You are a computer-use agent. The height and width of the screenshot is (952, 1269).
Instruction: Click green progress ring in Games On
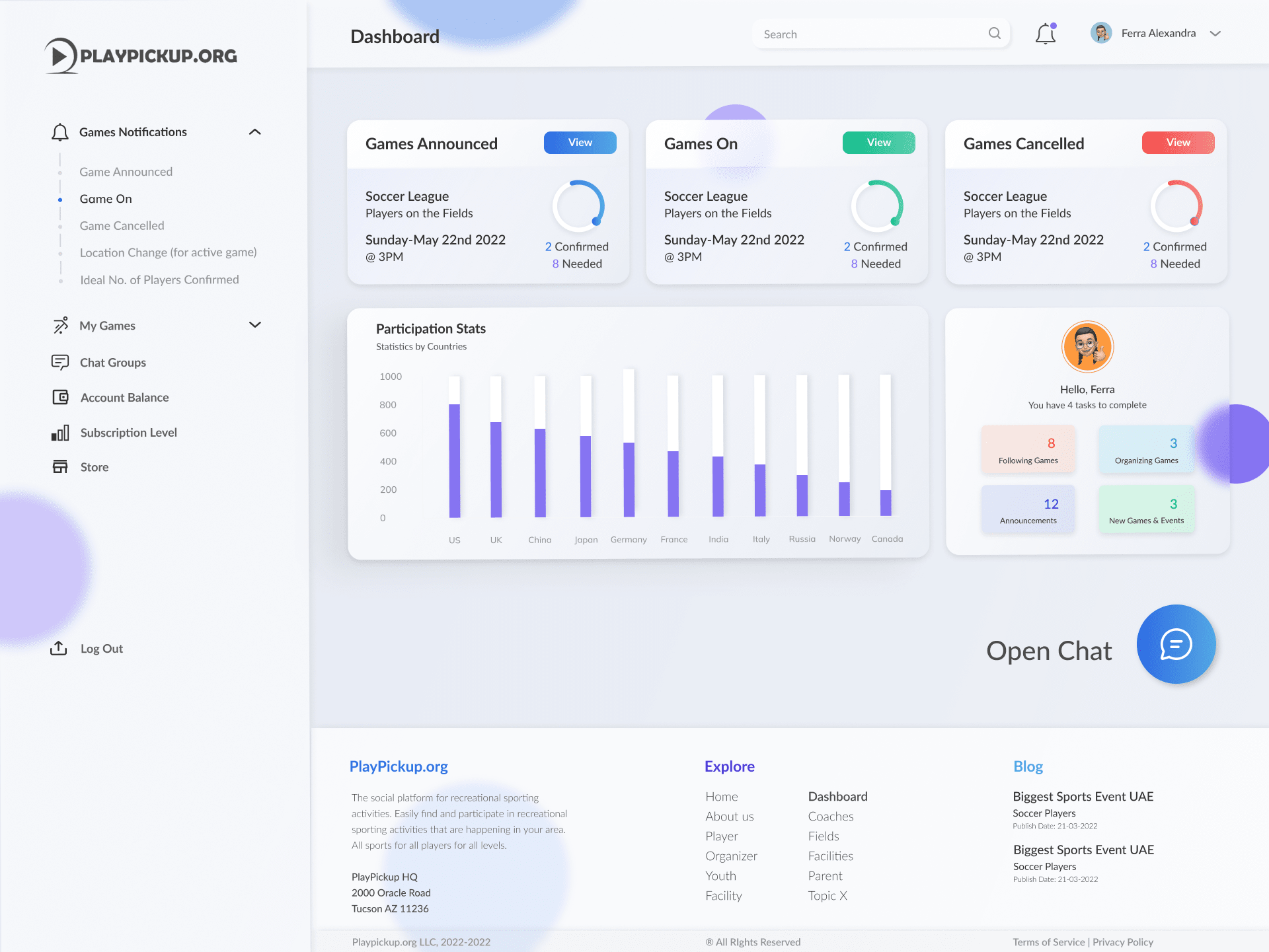coord(877,206)
